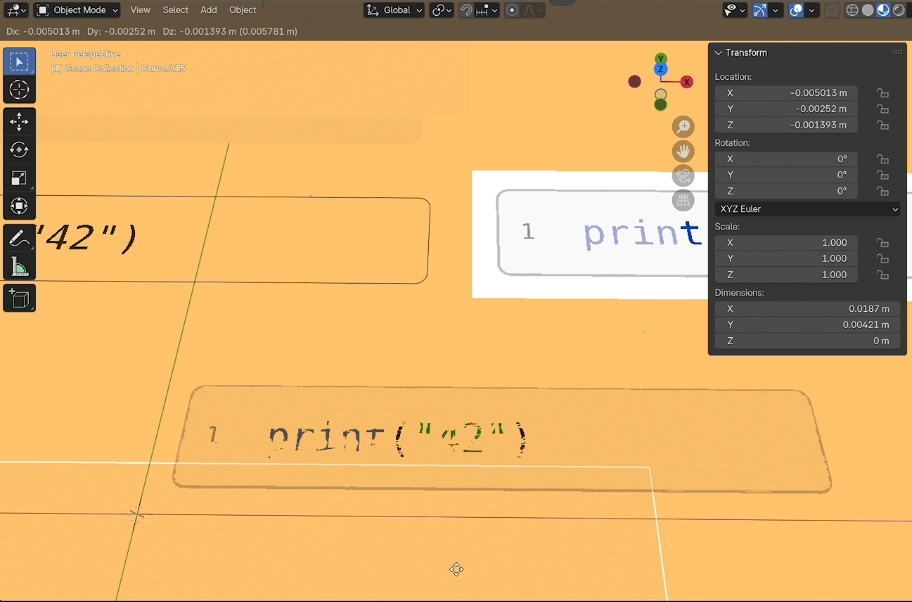
Task: Click the green Y axis gizmo ball
Action: (x=660, y=58)
